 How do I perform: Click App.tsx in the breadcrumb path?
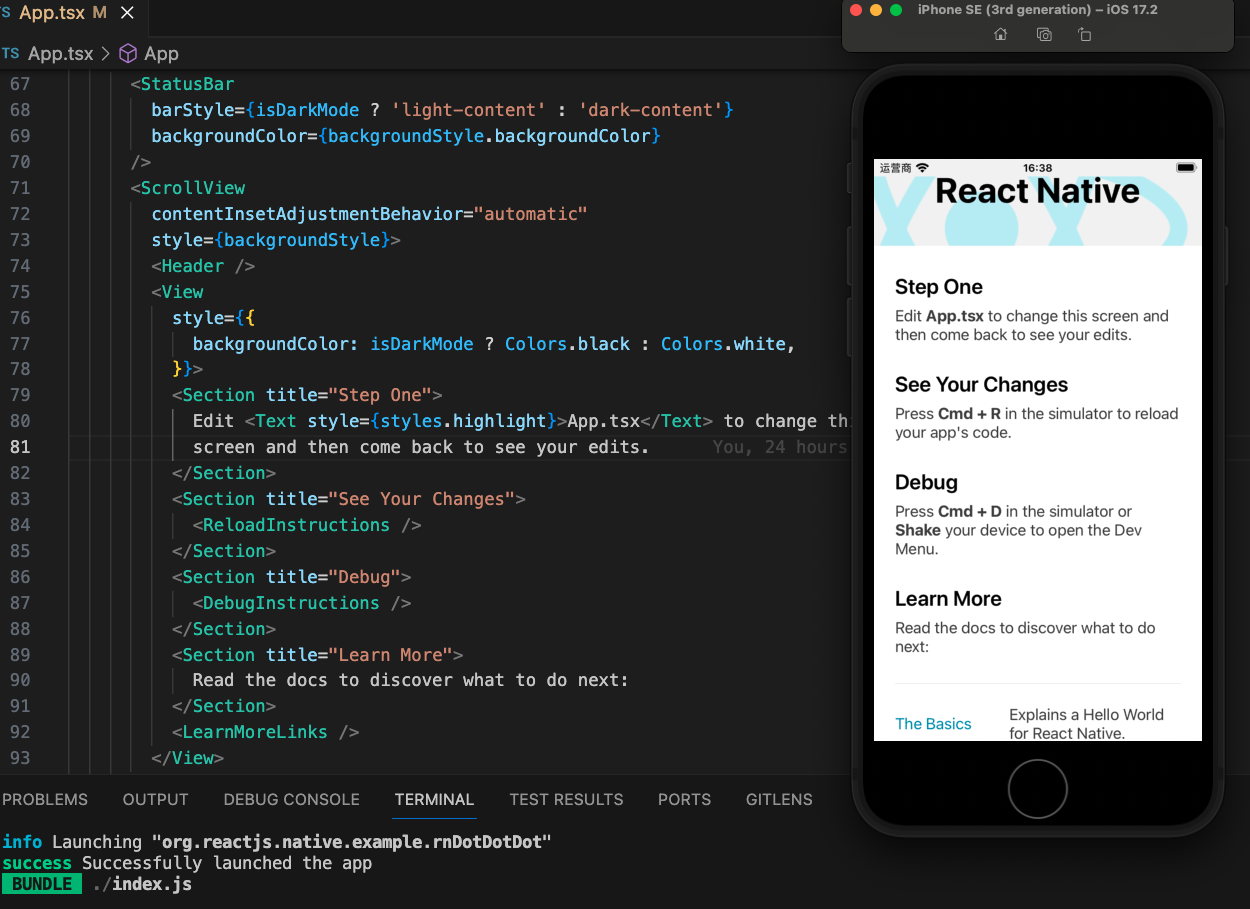pyautogui.click(x=60, y=54)
